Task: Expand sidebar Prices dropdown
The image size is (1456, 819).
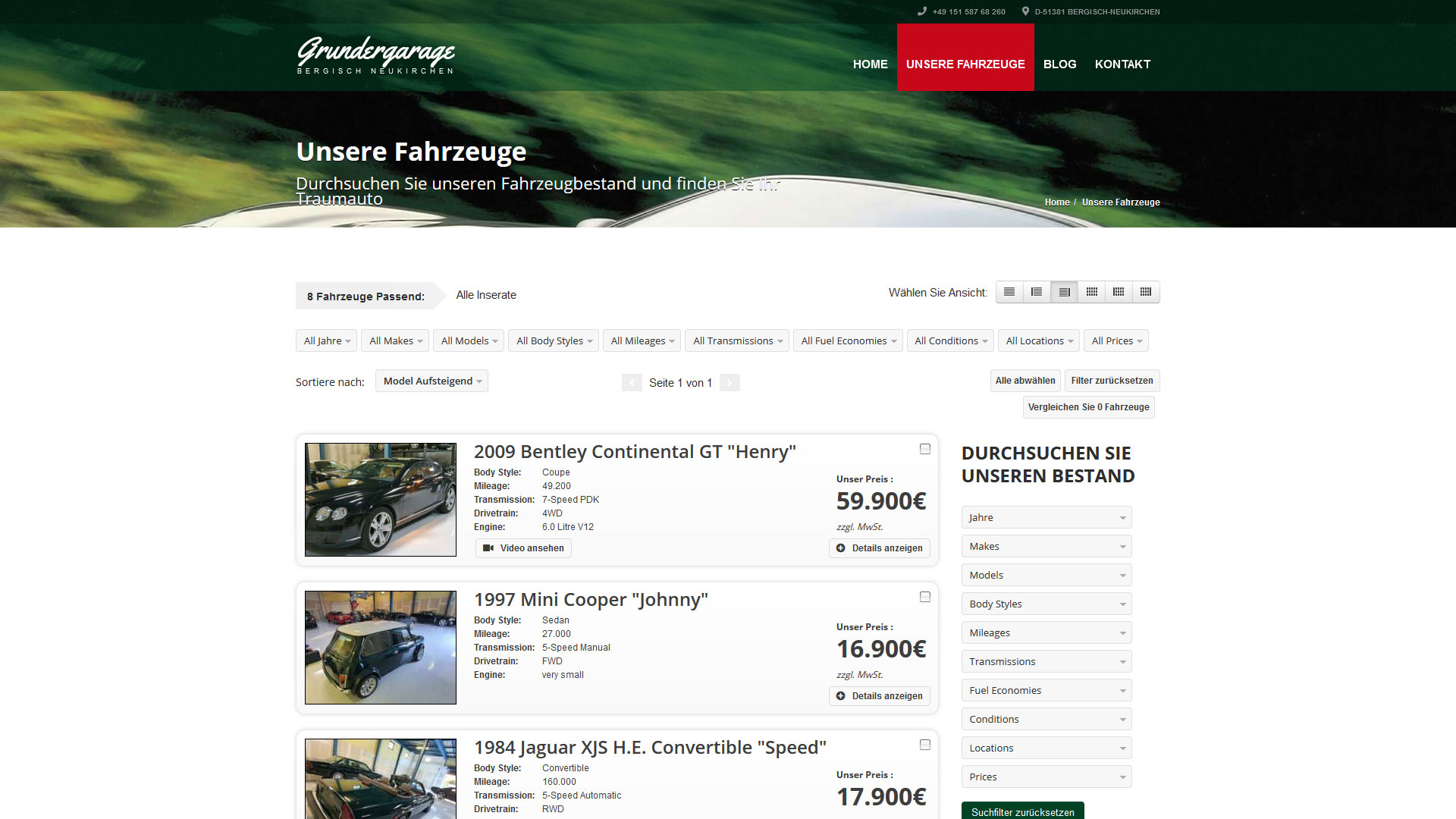Action: [x=1046, y=777]
